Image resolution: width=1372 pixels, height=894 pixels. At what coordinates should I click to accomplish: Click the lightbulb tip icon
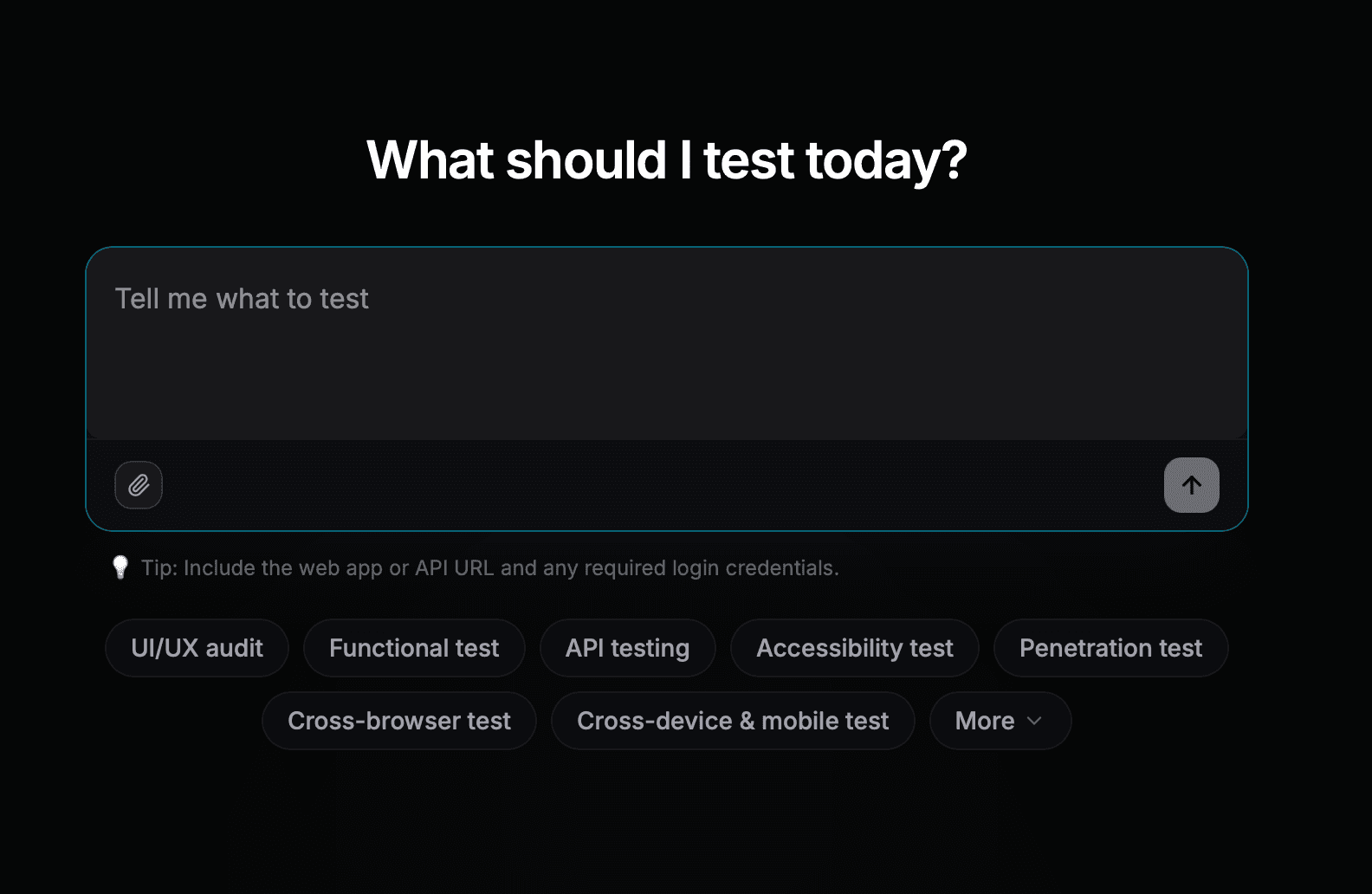120,567
